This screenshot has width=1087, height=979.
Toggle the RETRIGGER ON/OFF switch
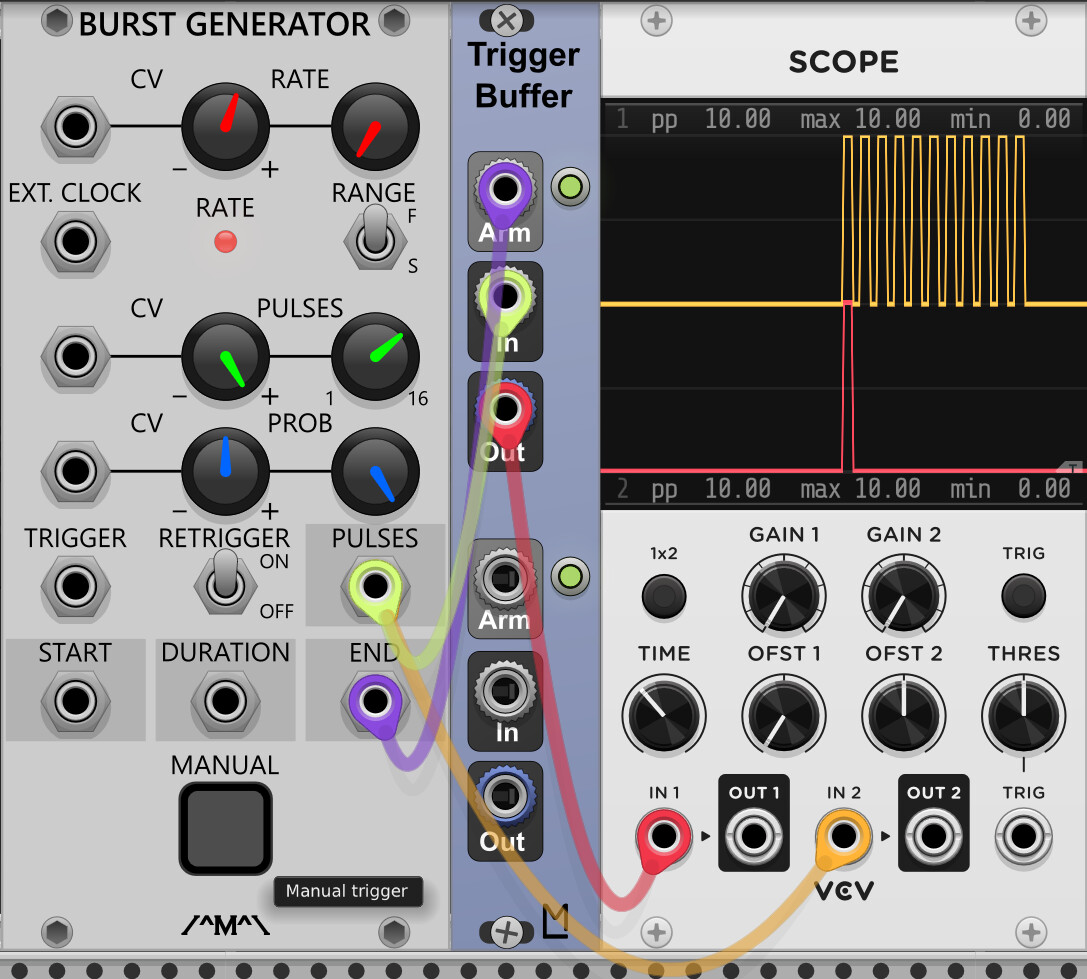click(225, 582)
